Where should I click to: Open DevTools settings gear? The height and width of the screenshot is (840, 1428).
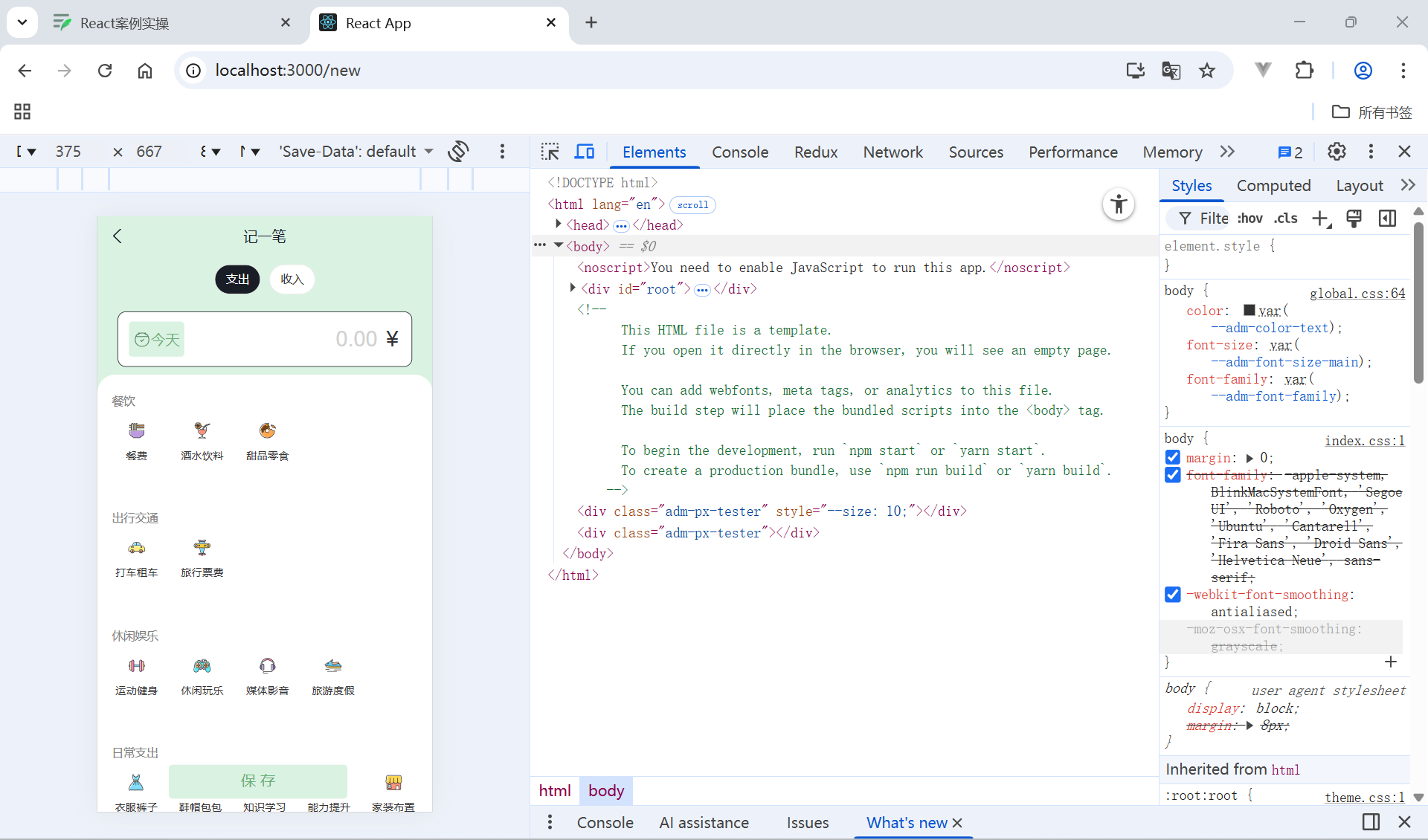point(1337,152)
